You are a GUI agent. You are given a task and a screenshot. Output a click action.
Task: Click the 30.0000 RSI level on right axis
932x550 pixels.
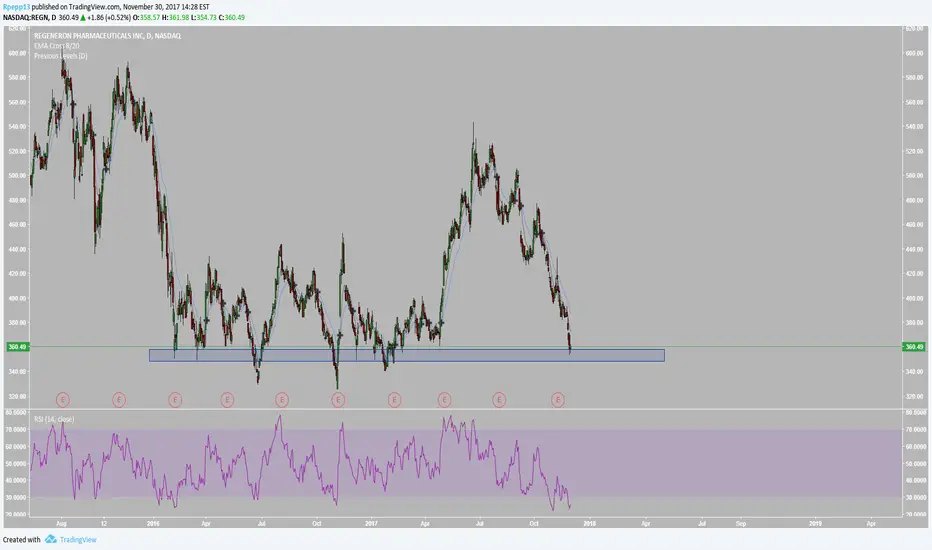[915, 497]
